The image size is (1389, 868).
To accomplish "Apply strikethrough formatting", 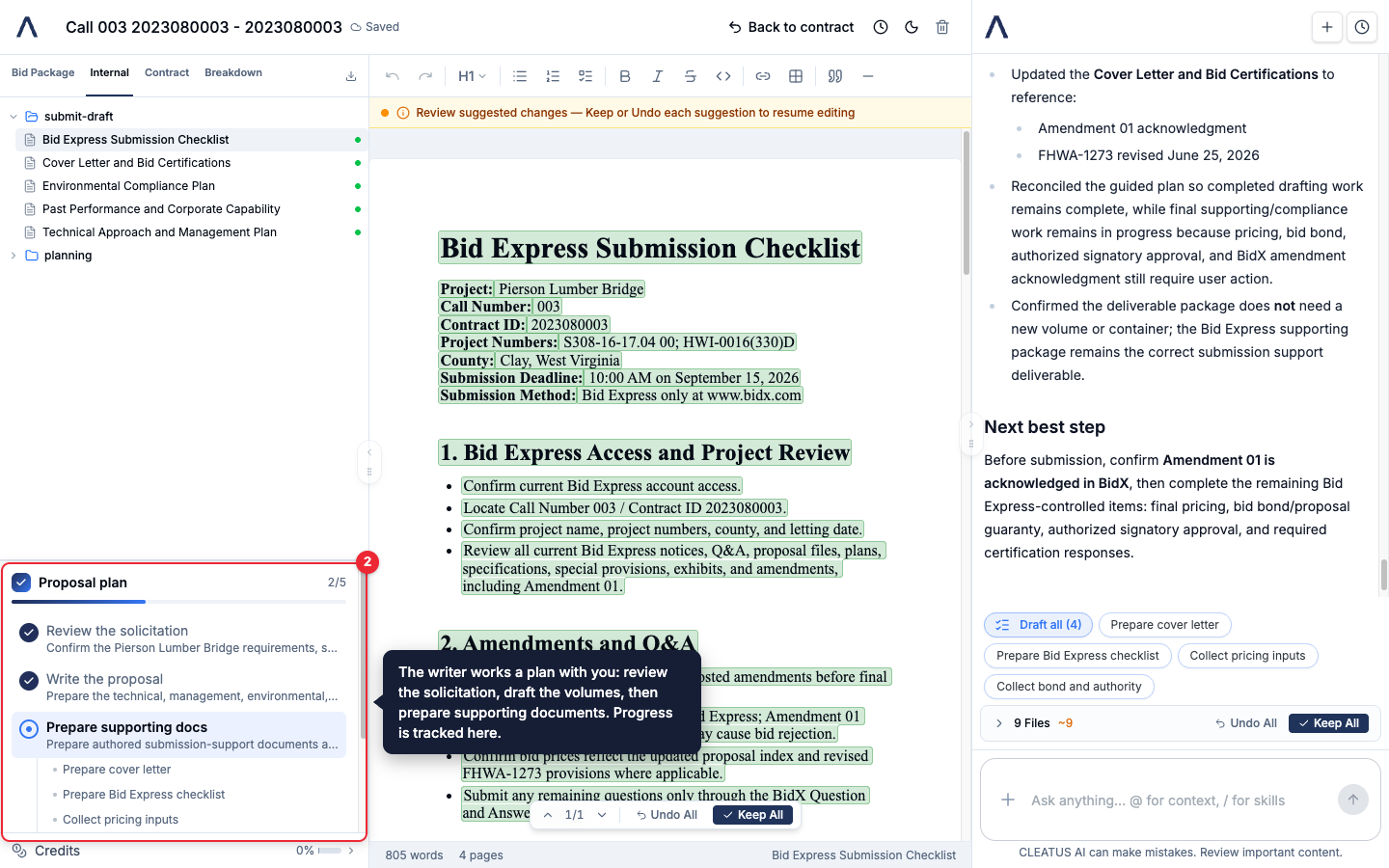I will pos(691,76).
